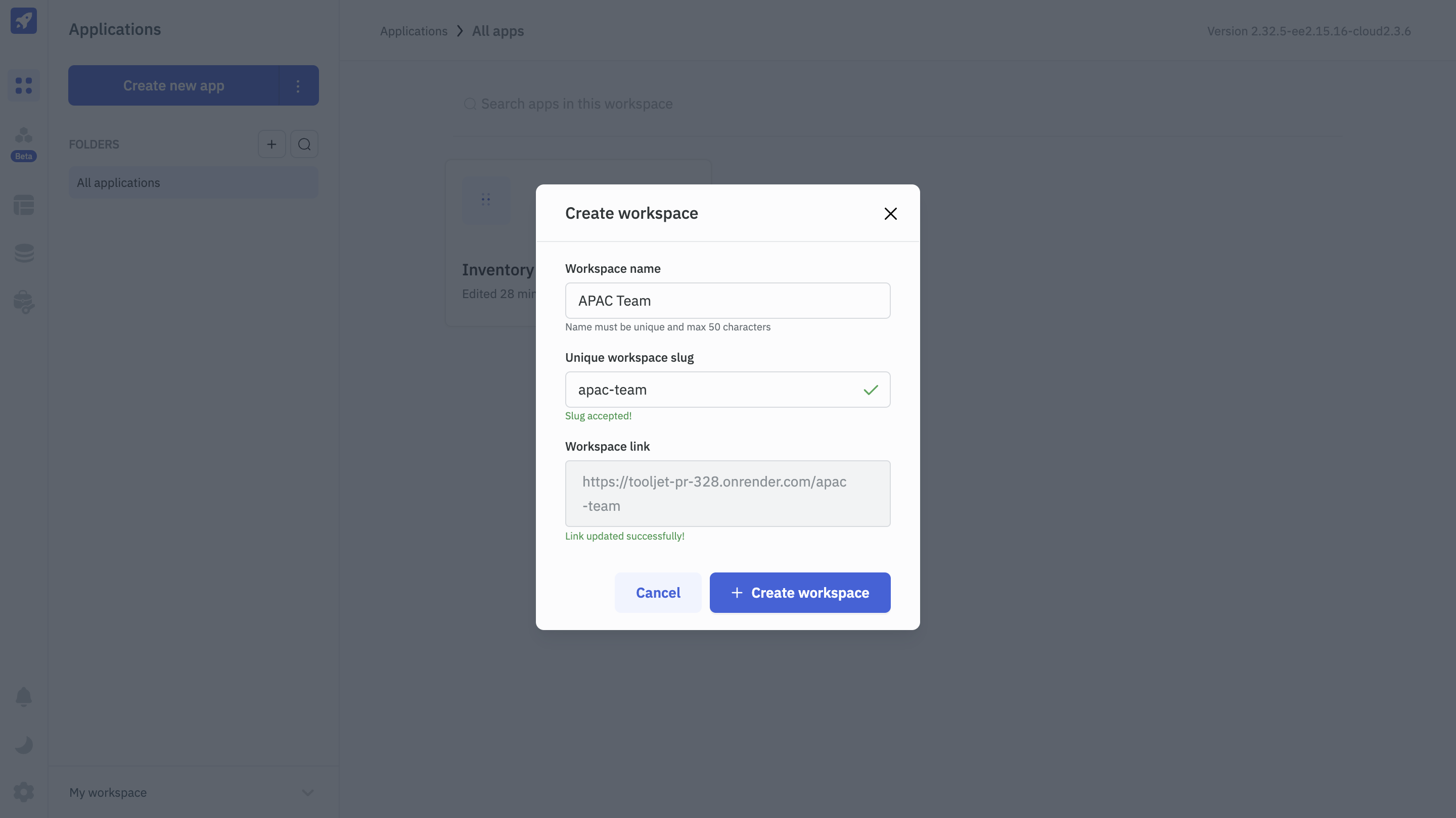The width and height of the screenshot is (1456, 818).
Task: Close the Create workspace dialog
Action: click(x=890, y=214)
